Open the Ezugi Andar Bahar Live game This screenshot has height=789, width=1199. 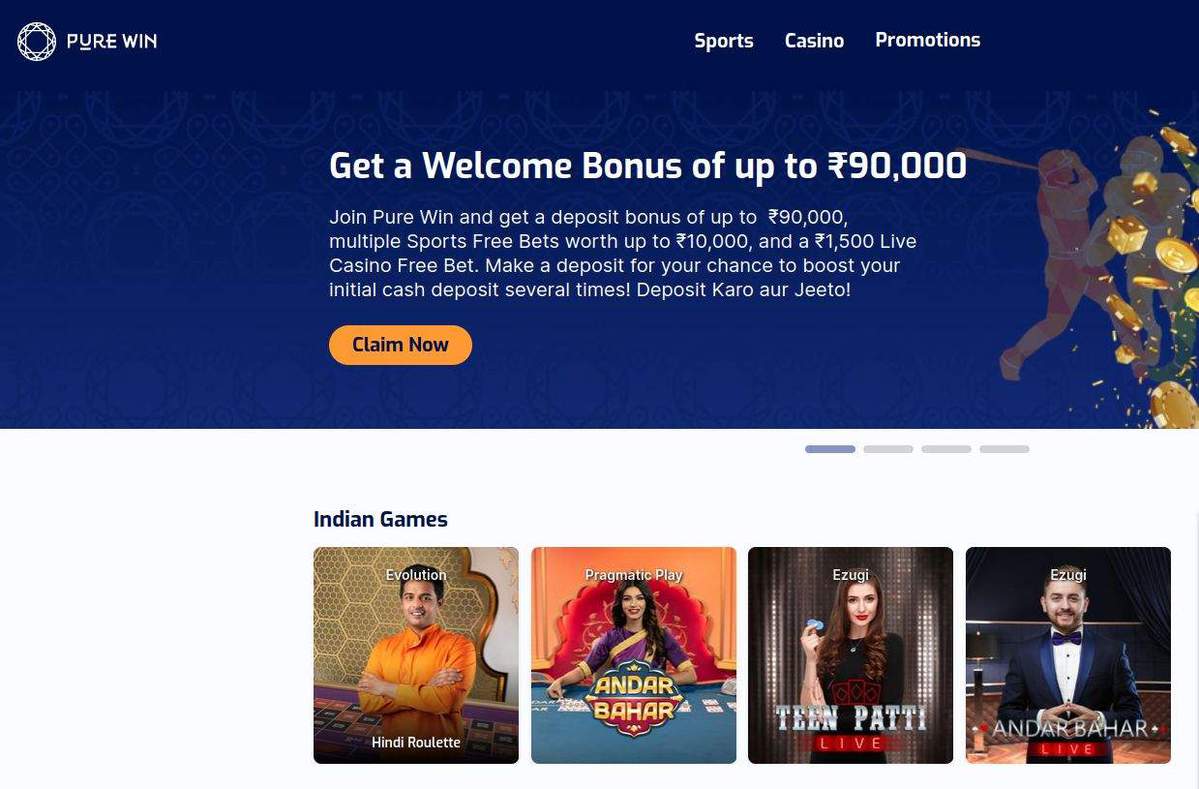(x=1068, y=655)
